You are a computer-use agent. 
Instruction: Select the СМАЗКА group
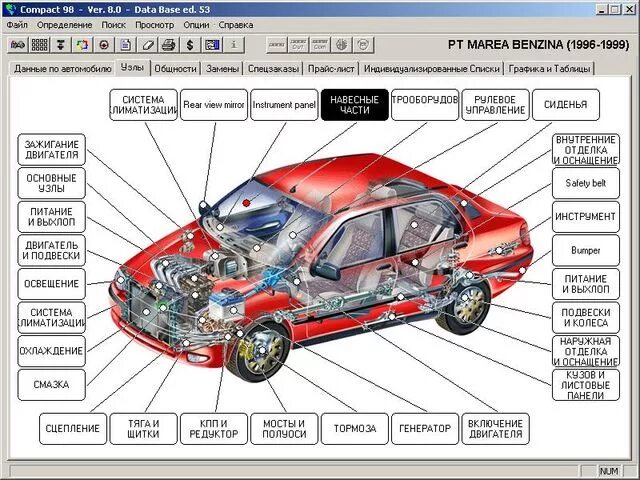[51, 385]
